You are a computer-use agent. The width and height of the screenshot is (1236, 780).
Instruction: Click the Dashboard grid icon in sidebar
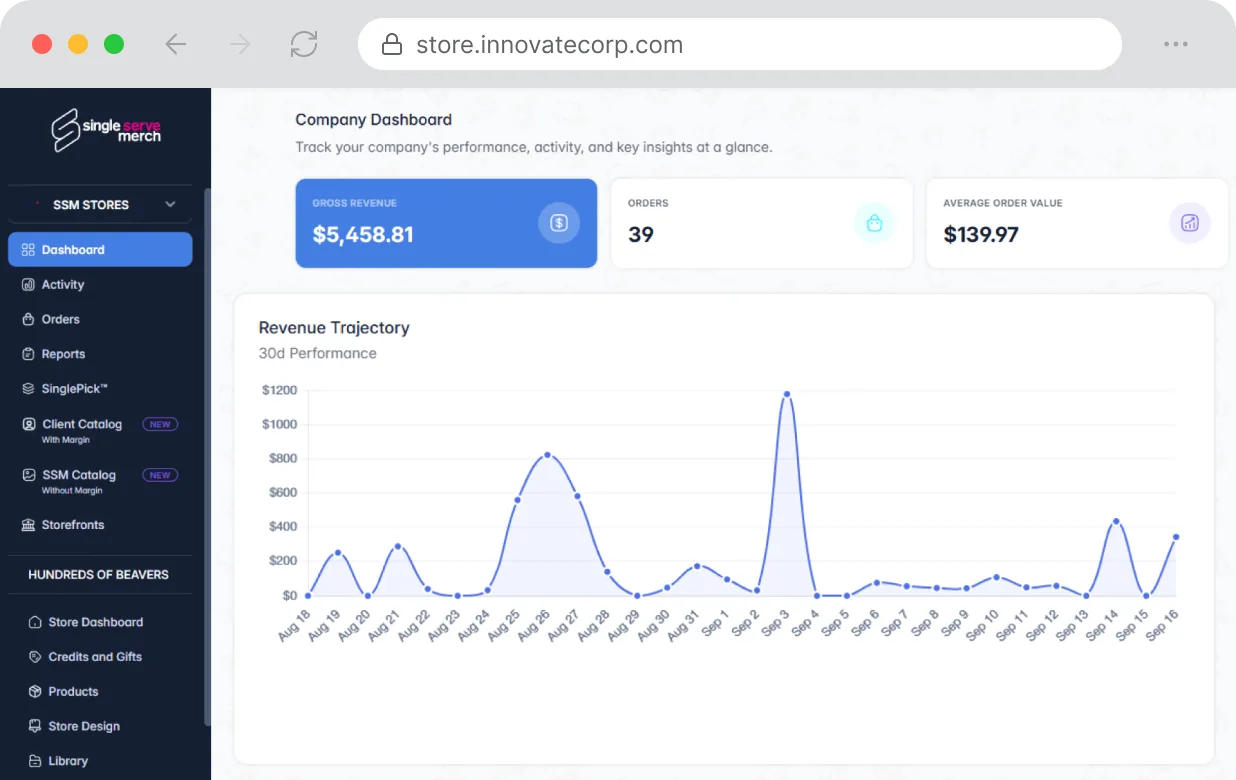click(28, 250)
